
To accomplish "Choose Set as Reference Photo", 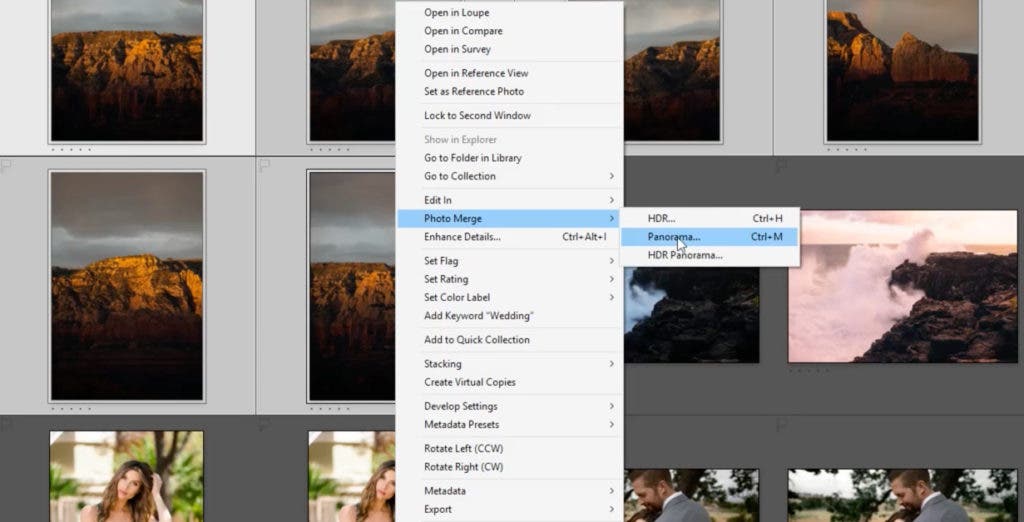I will click(473, 91).
